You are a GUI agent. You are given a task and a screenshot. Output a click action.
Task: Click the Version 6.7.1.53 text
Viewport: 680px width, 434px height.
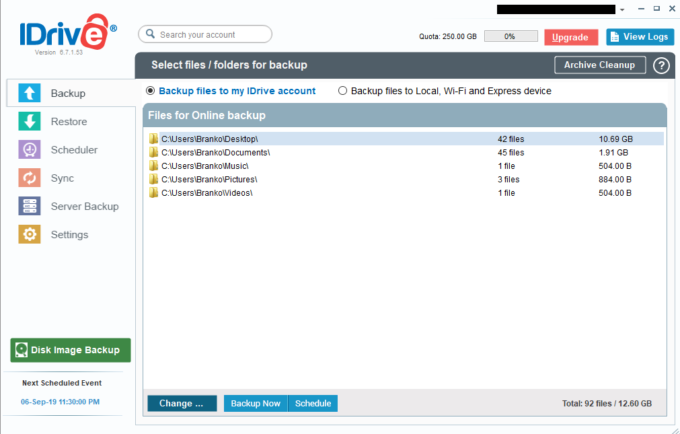point(59,52)
